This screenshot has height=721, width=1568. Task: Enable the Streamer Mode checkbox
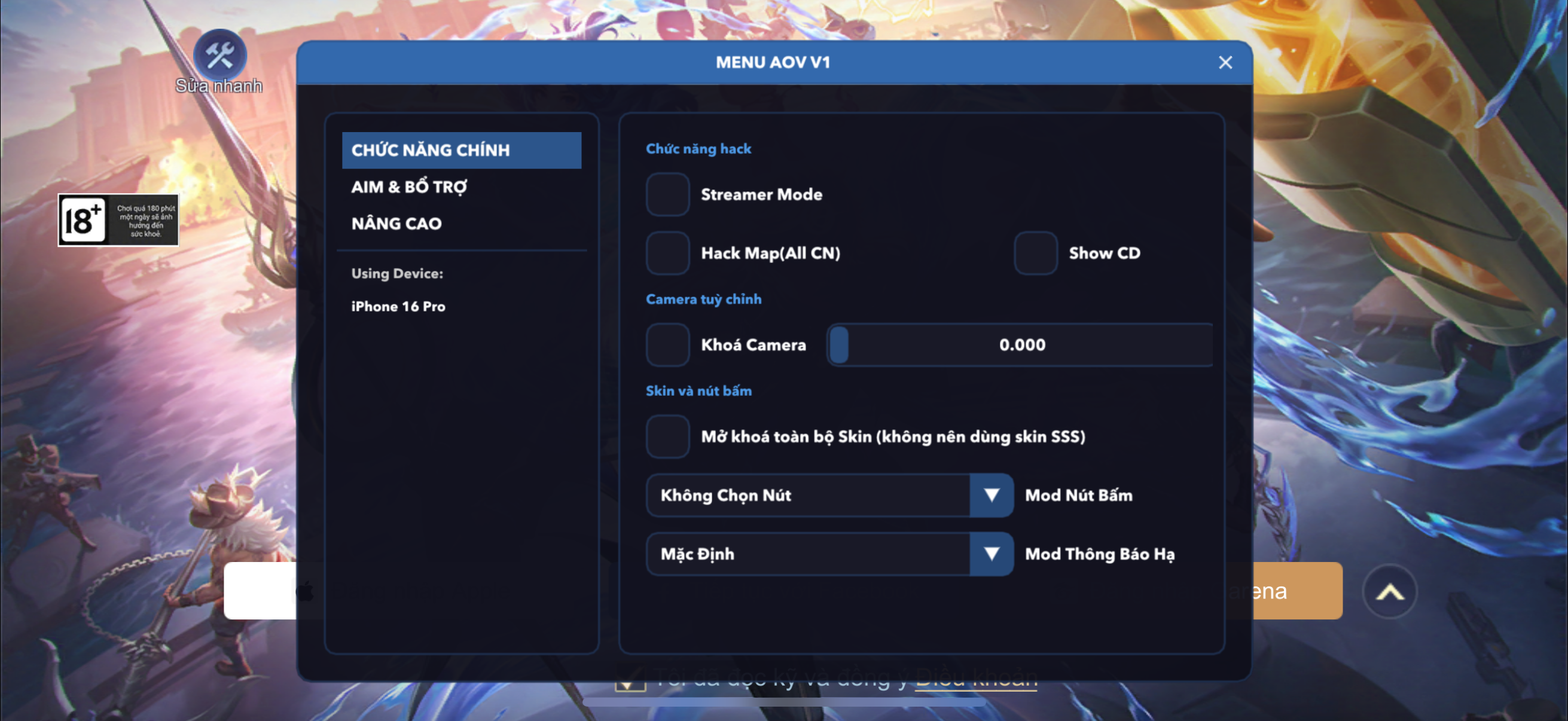(668, 195)
